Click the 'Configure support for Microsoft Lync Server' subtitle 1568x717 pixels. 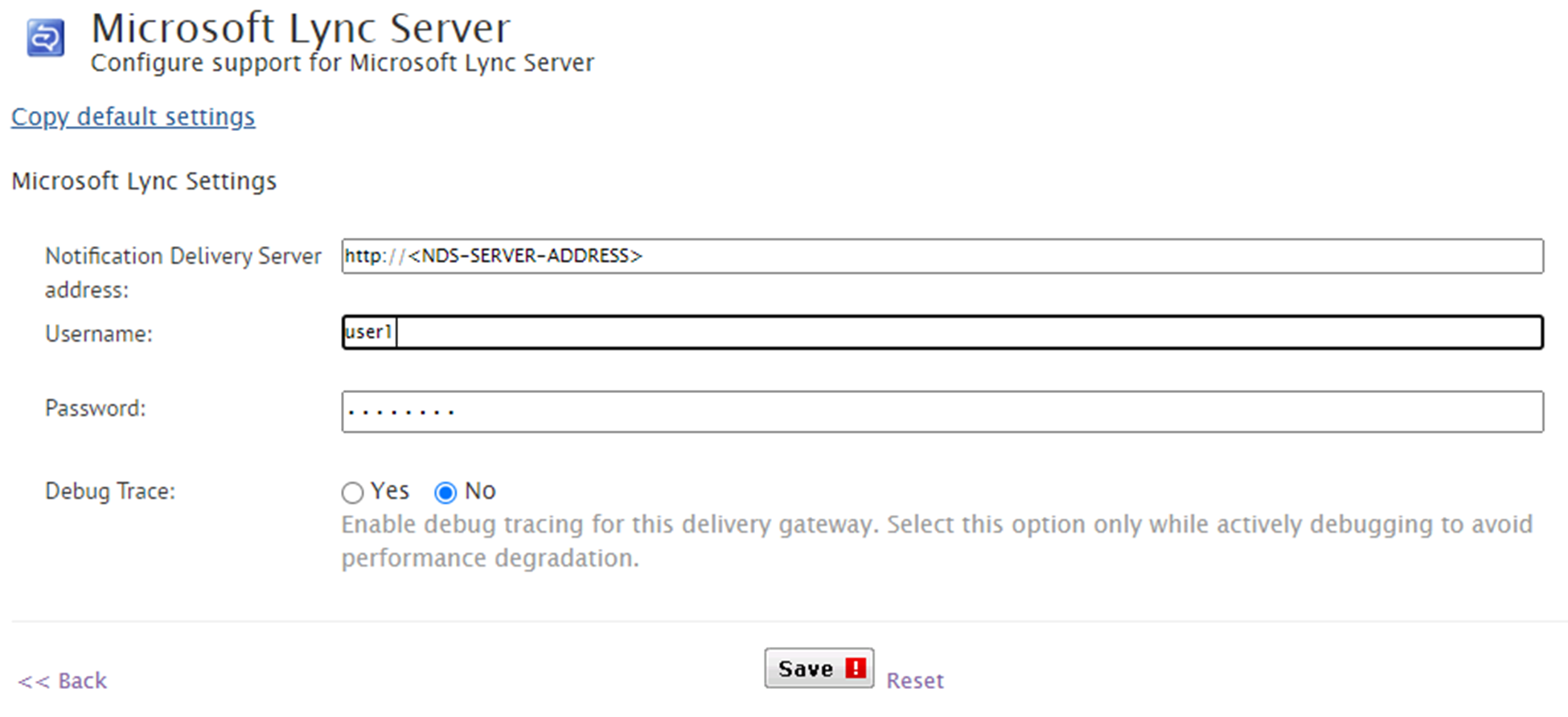[x=343, y=63]
